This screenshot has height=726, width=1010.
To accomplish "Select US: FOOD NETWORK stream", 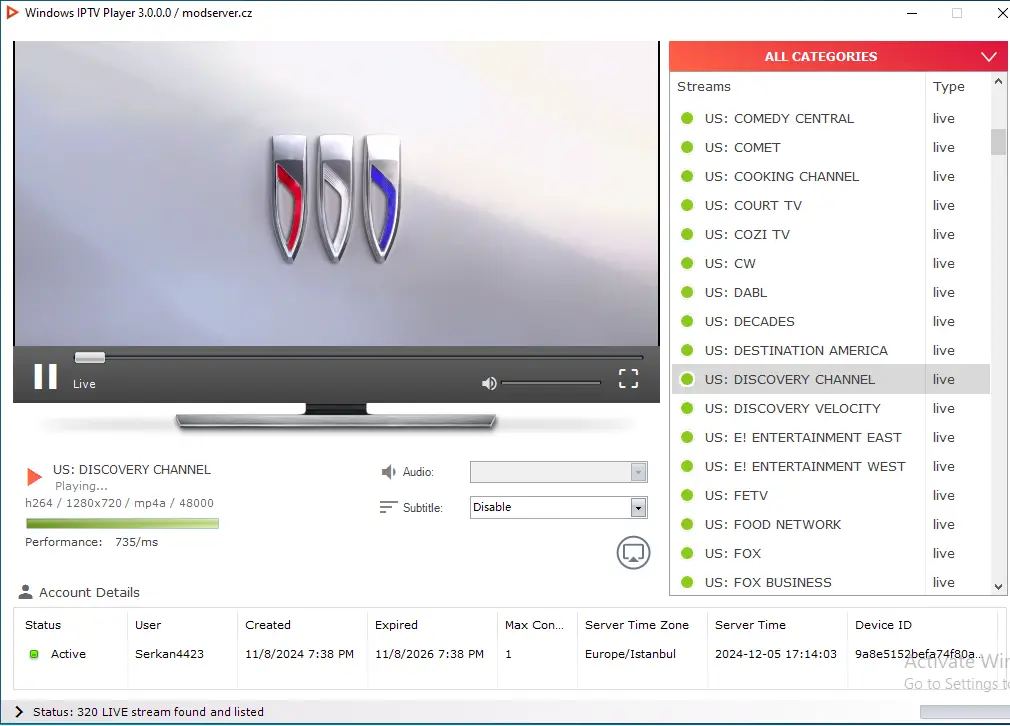I will coord(830,524).
